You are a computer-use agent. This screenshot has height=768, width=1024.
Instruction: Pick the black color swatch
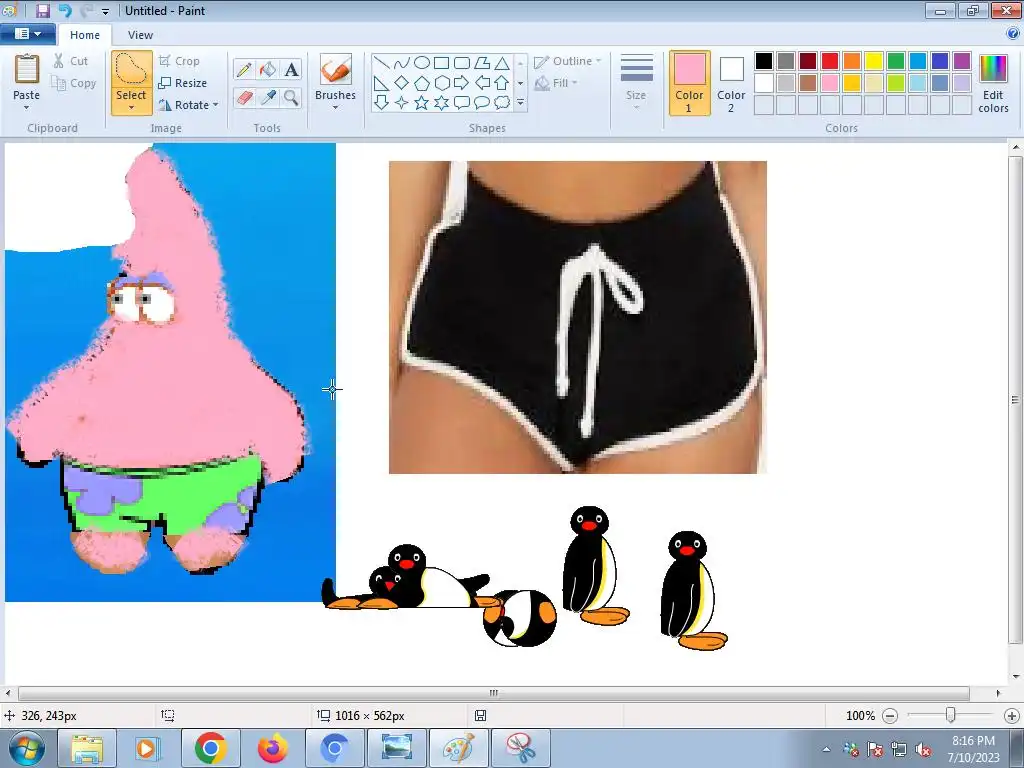click(764, 61)
